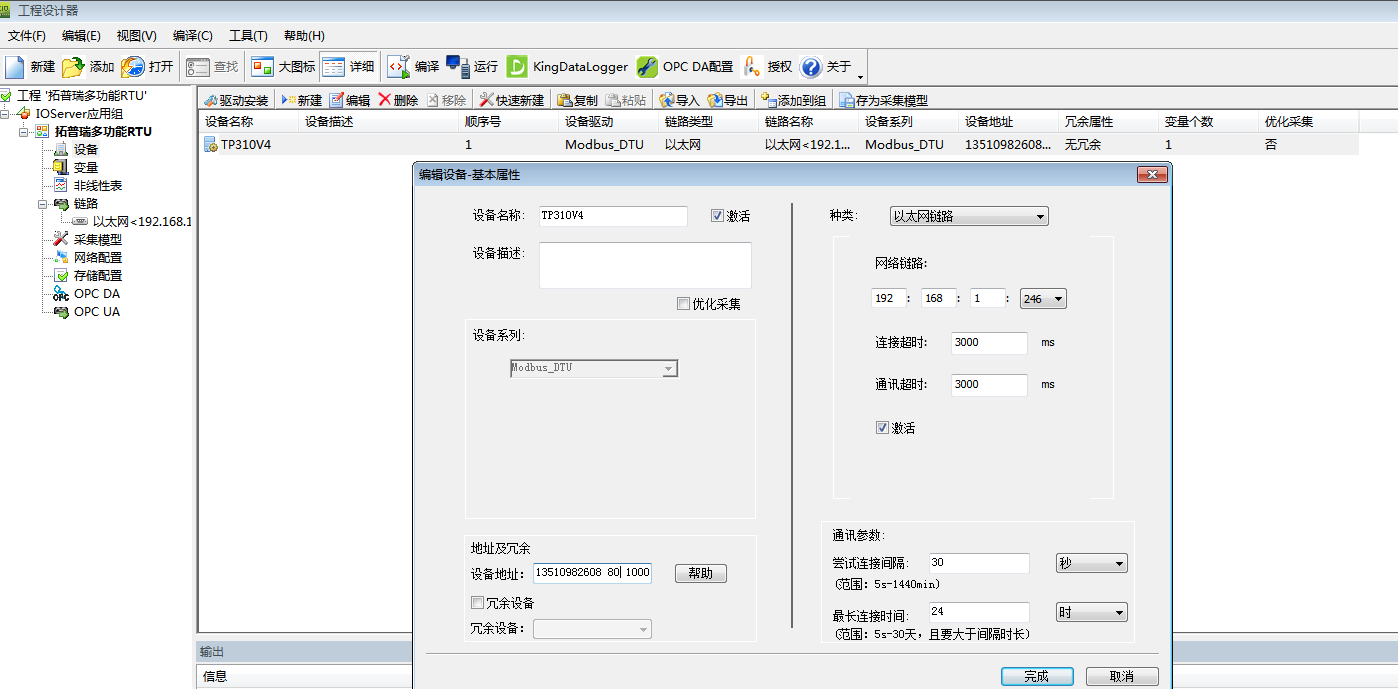Screen dimensions: 1398x689
Task: Switch to 大图标 large icon view
Action: coord(262,67)
